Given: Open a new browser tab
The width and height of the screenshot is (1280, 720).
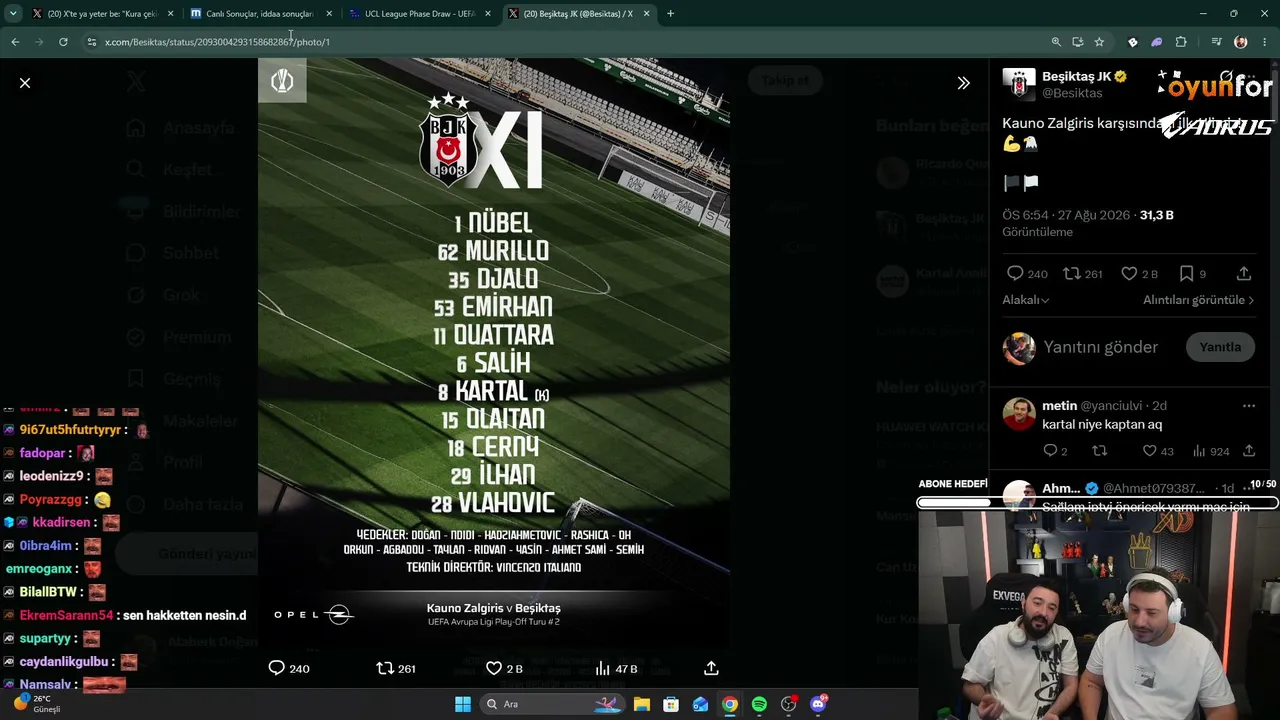Looking at the screenshot, I should point(670,14).
